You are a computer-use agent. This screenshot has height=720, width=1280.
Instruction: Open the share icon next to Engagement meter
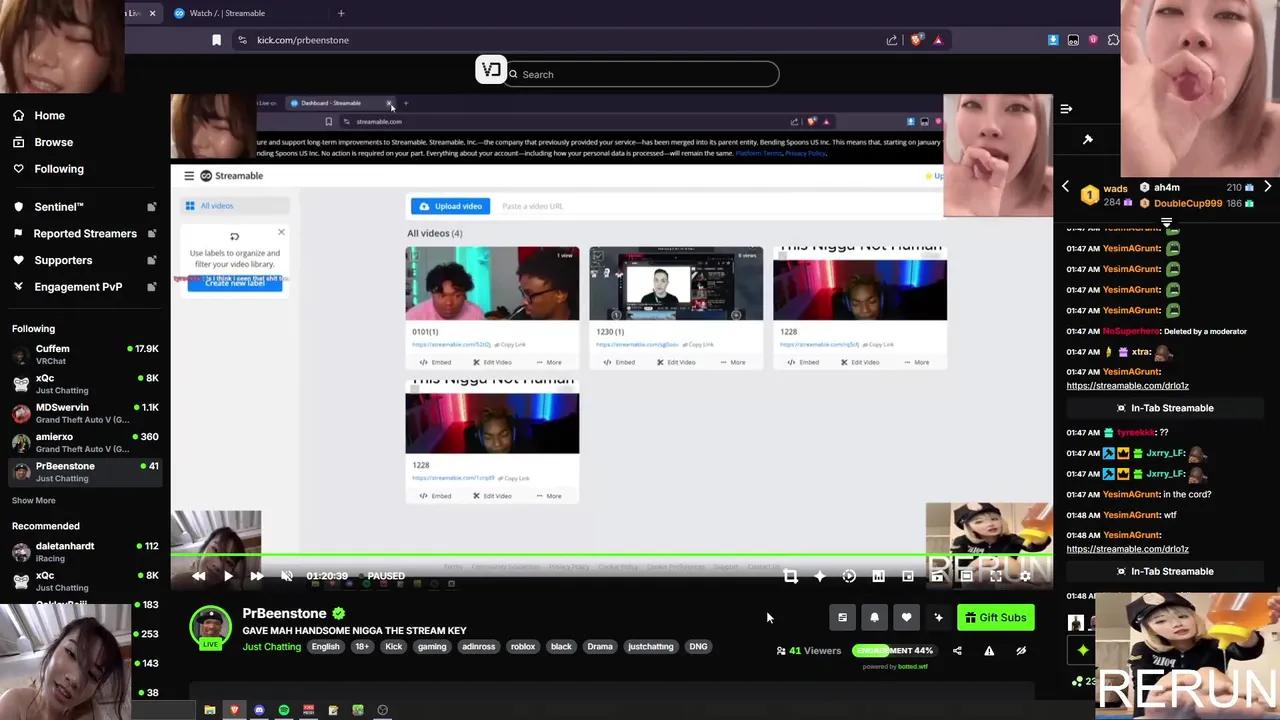coord(957,650)
